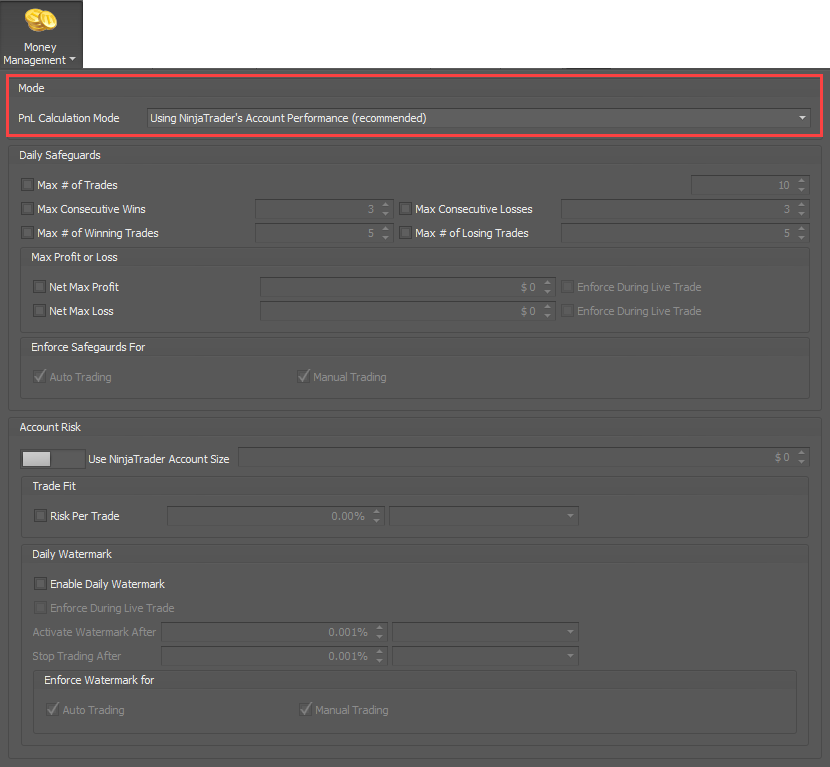Click the Account Risk section header
Image resolution: width=830 pixels, height=767 pixels.
50,427
